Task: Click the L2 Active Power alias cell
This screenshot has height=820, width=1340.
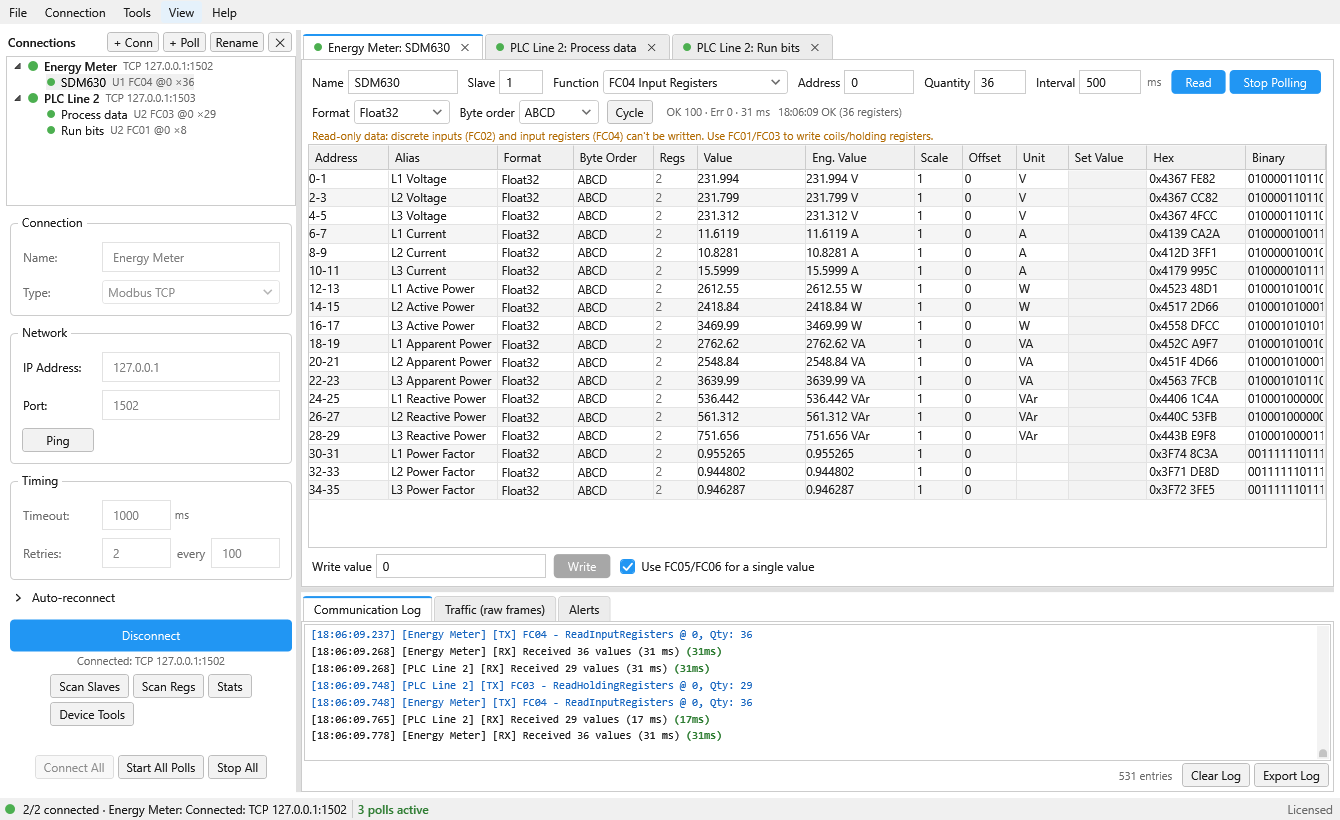Action: click(442, 307)
